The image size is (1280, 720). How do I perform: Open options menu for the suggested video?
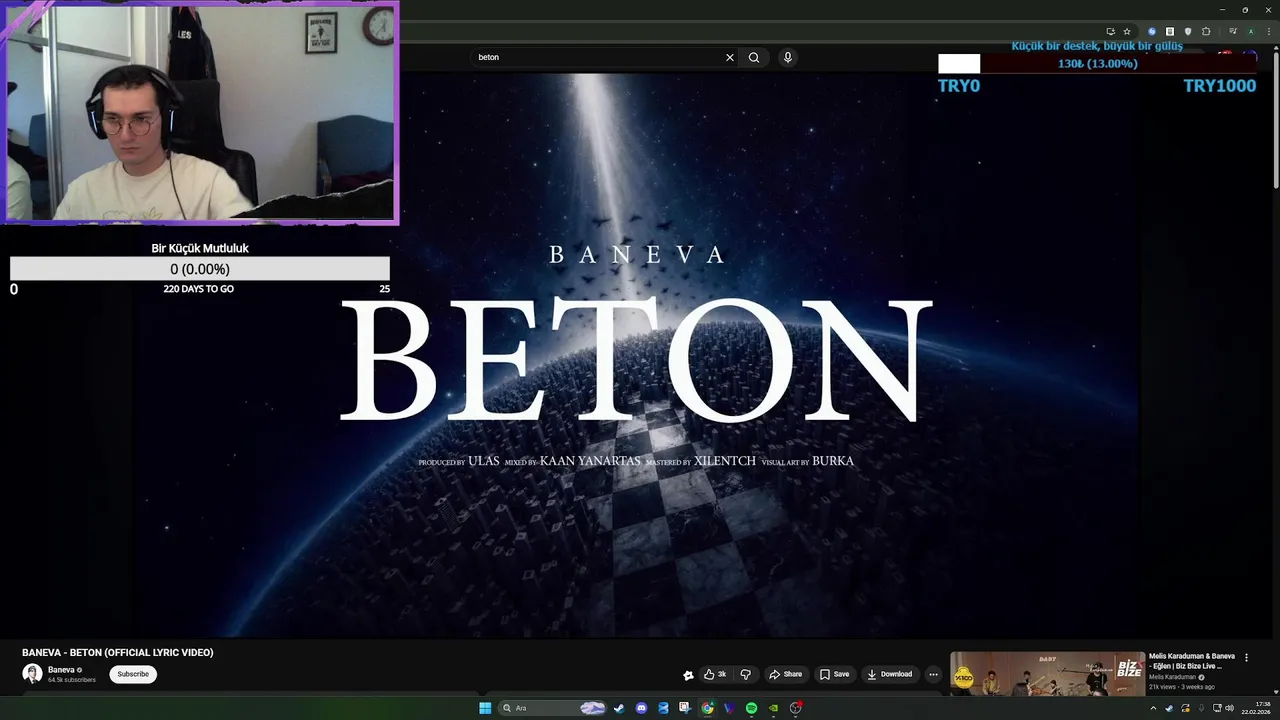pyautogui.click(x=1246, y=658)
